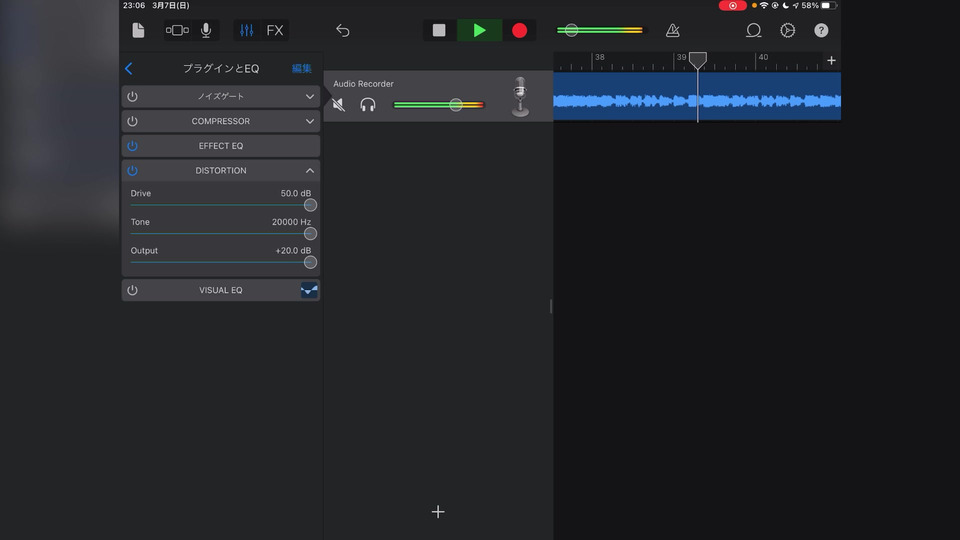Screen dimensions: 960x540
Task: Toggle the noise gate power button
Action: point(132,96)
